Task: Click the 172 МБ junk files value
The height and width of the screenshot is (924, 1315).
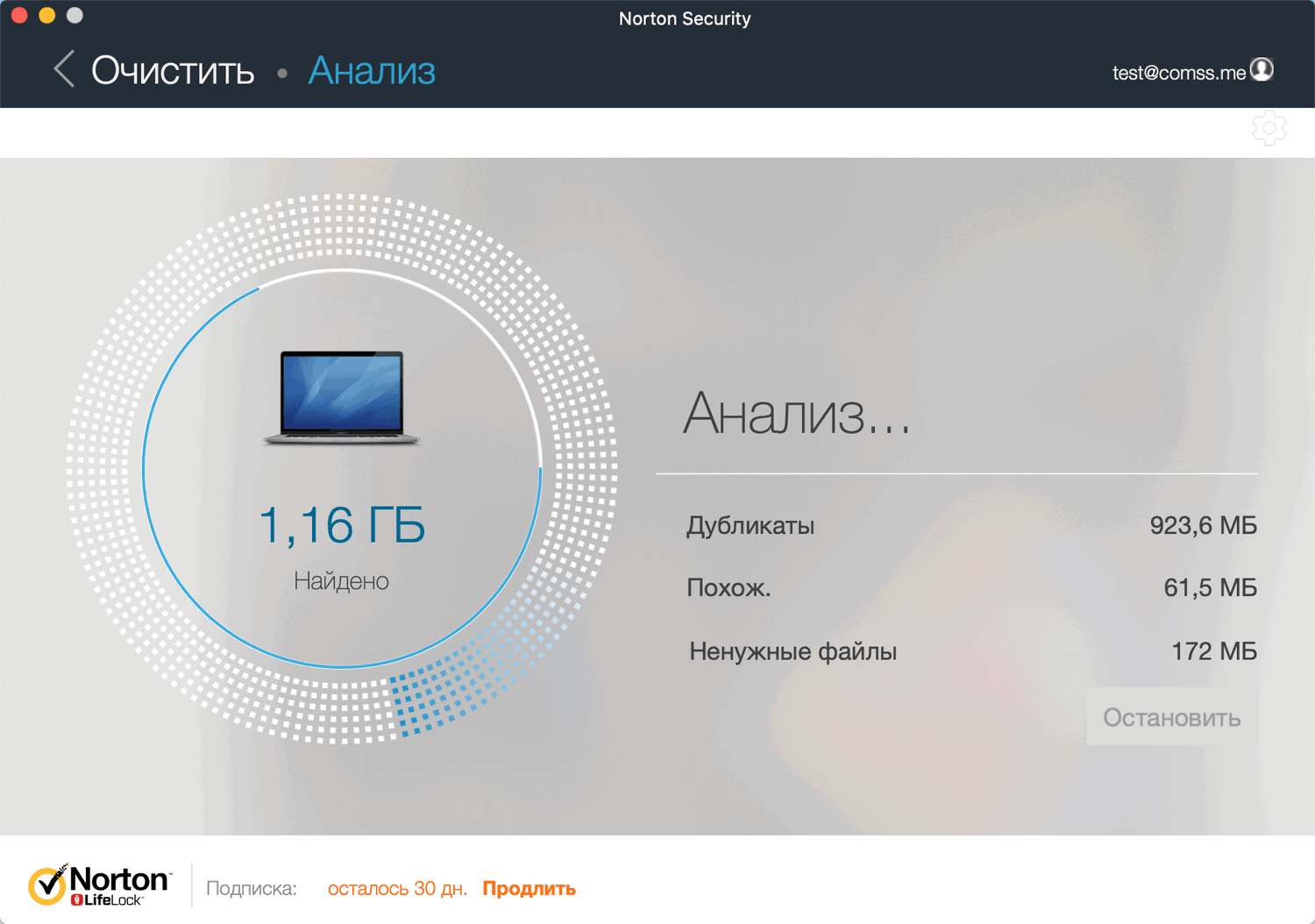Action: (x=1214, y=651)
